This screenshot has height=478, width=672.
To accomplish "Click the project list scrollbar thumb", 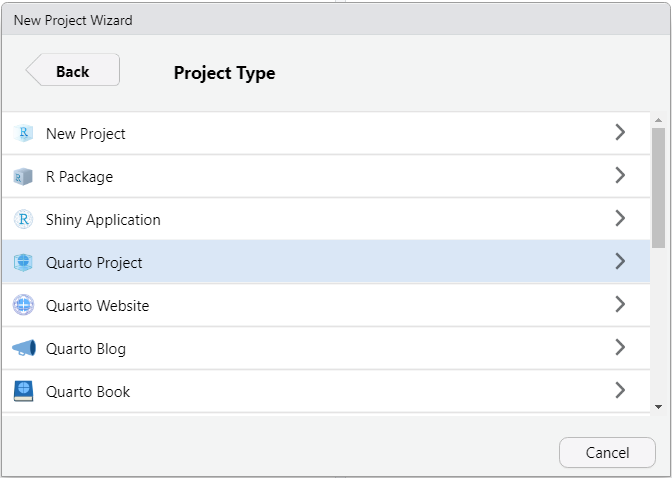I will click(x=658, y=185).
